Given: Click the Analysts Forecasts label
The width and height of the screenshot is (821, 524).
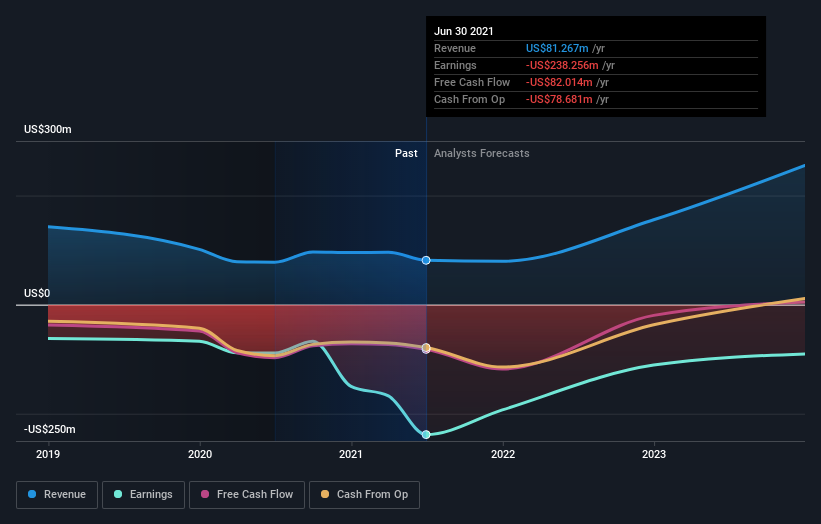Looking at the screenshot, I should point(482,153).
